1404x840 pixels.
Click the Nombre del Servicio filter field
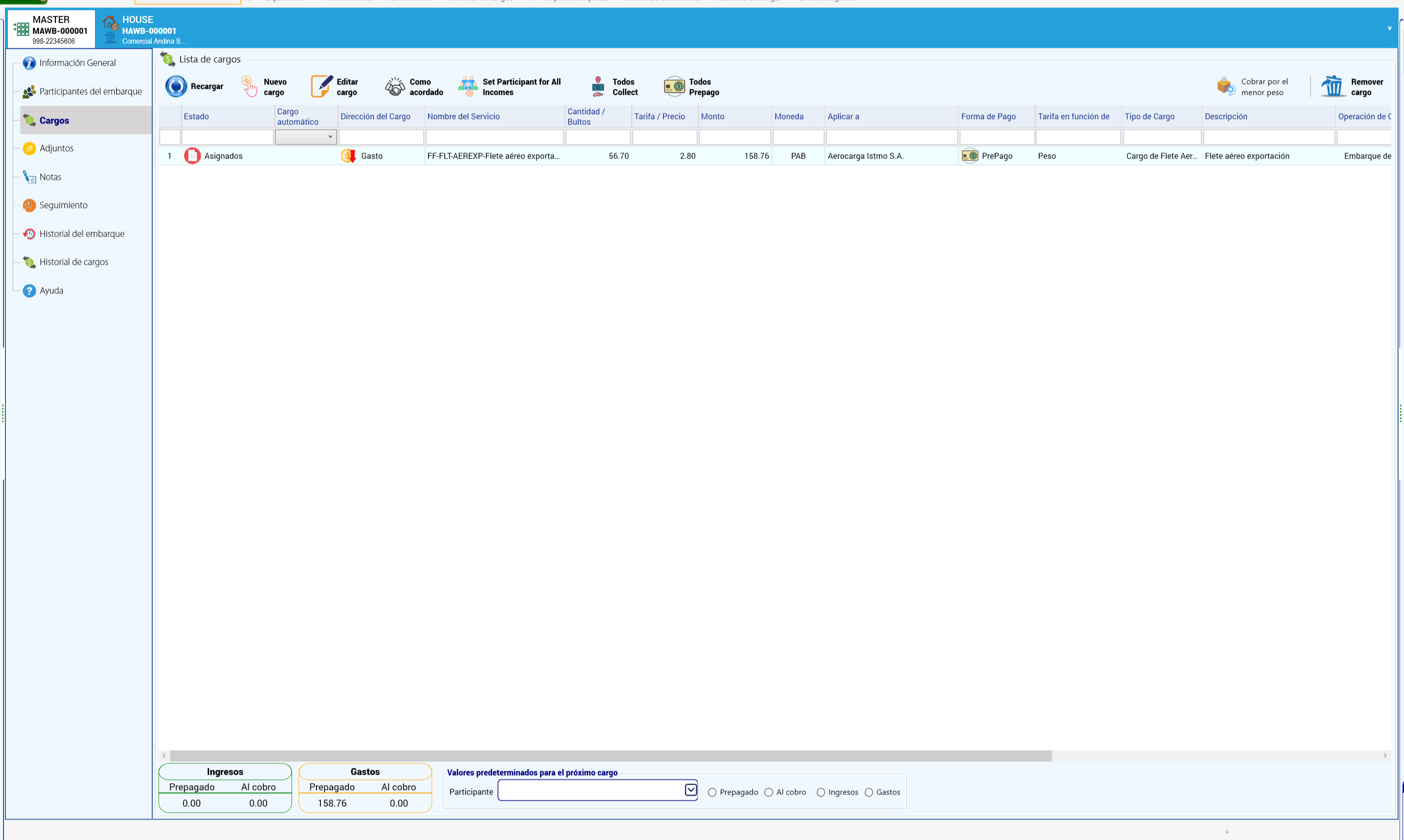[x=494, y=137]
